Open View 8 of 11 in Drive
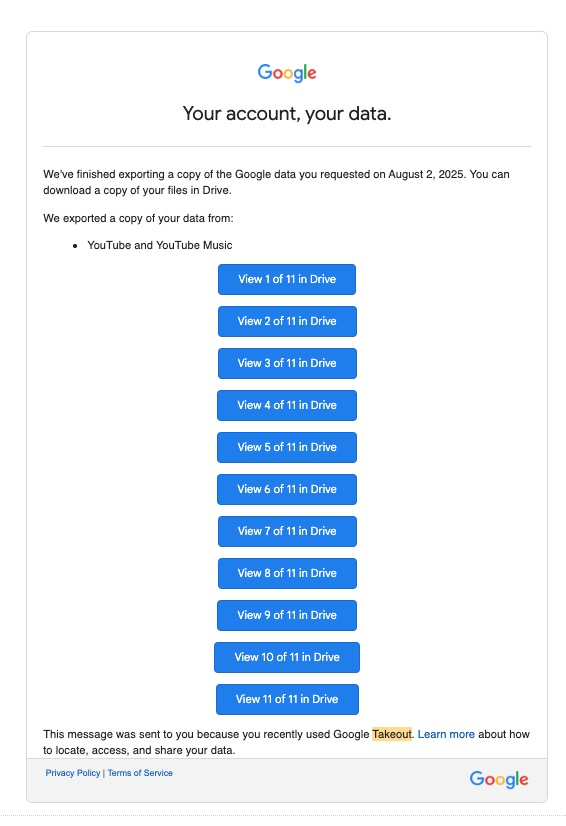Viewport: 566px width, 826px height. [x=287, y=573]
